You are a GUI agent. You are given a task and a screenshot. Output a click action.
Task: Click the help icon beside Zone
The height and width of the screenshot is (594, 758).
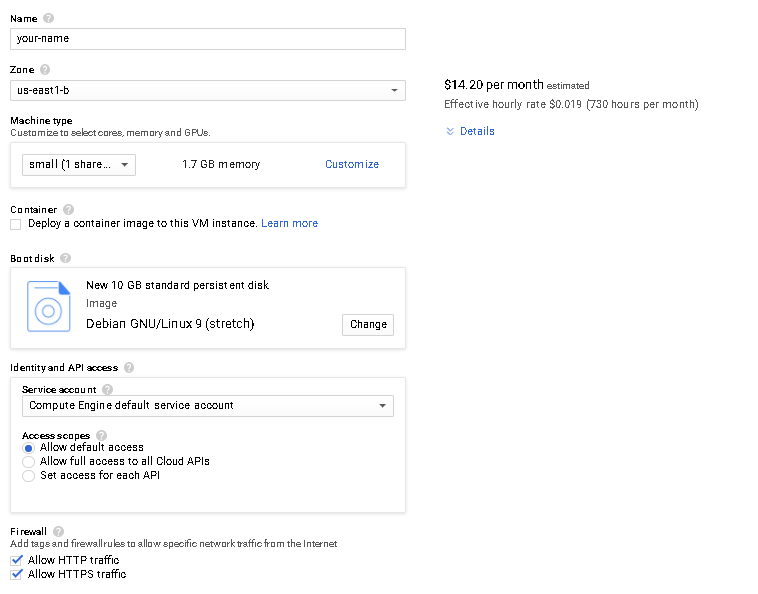tap(45, 70)
